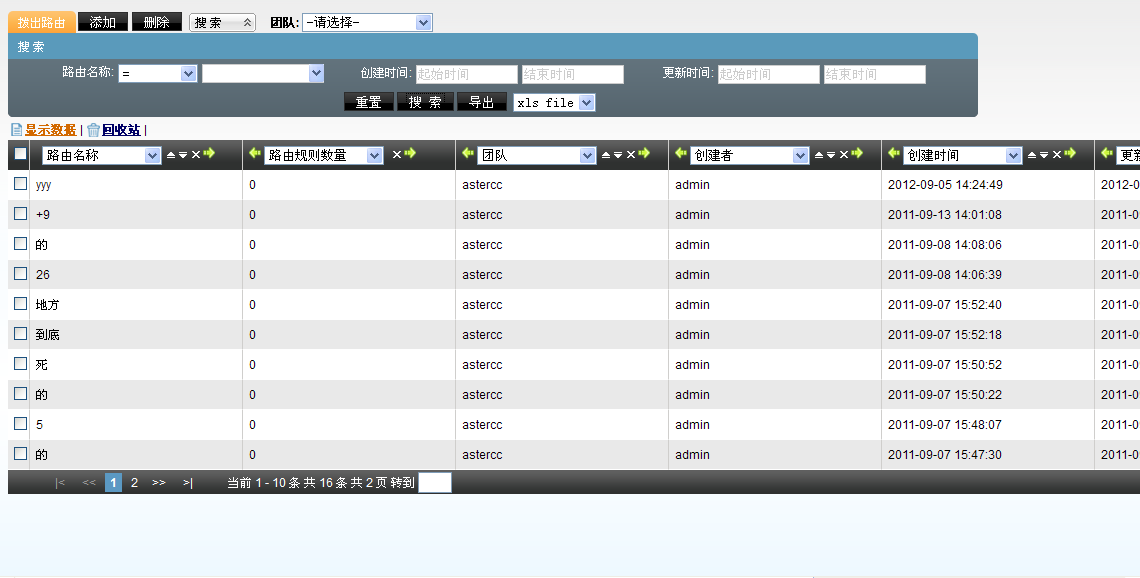Image resolution: width=1140 pixels, height=578 pixels.
Task: Go to last page of results
Action: click(x=187, y=483)
